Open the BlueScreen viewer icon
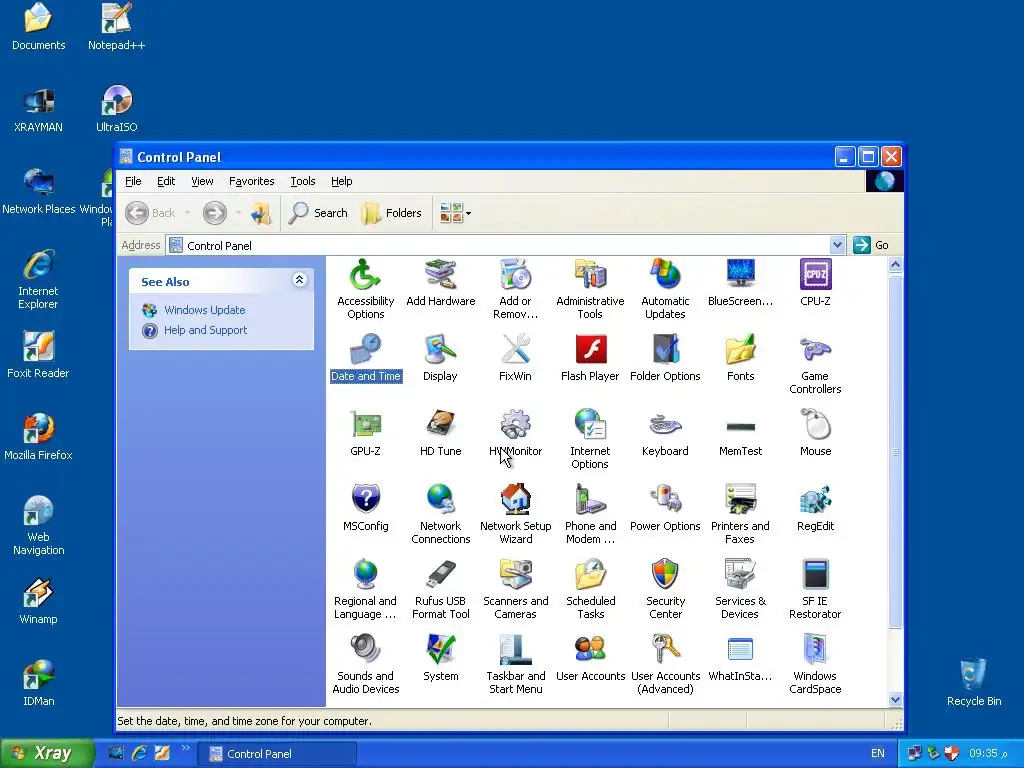 (741, 282)
